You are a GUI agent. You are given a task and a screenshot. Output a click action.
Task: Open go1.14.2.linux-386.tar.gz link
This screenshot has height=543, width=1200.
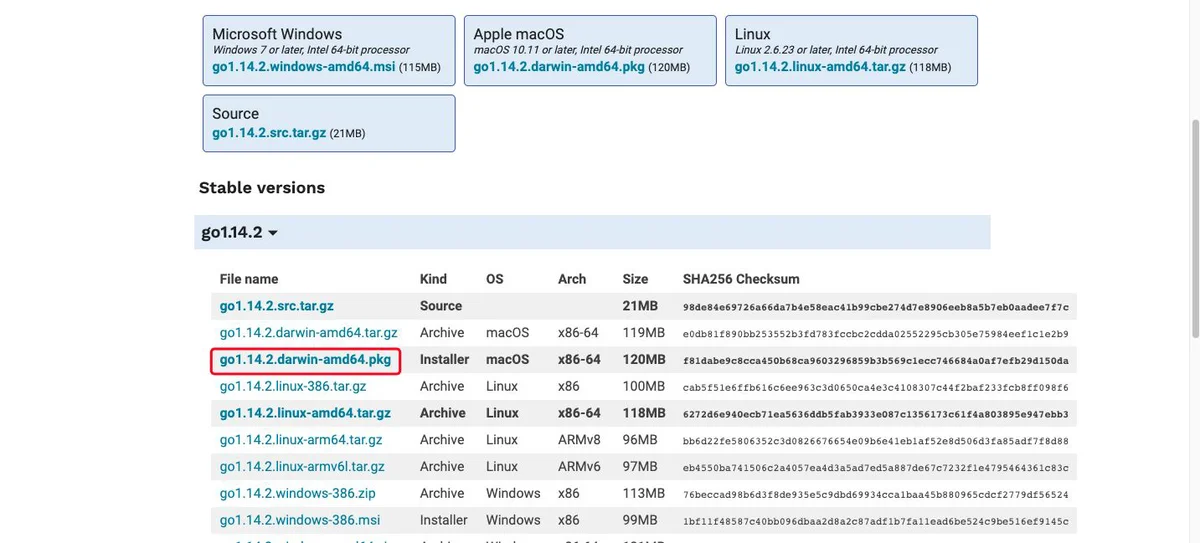(293, 386)
